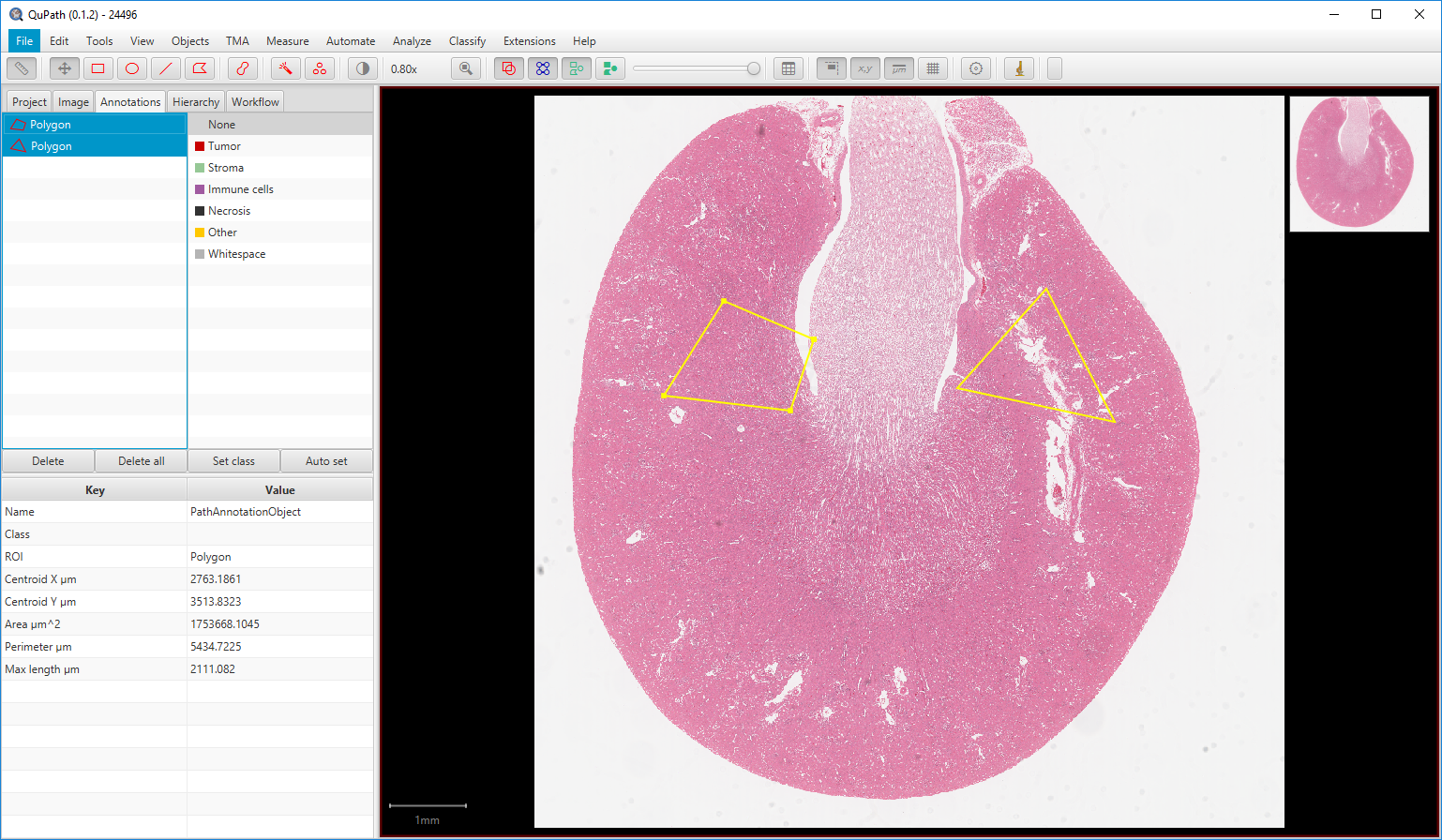Toggle the annotations overlay display
1442x840 pixels.
click(x=508, y=67)
